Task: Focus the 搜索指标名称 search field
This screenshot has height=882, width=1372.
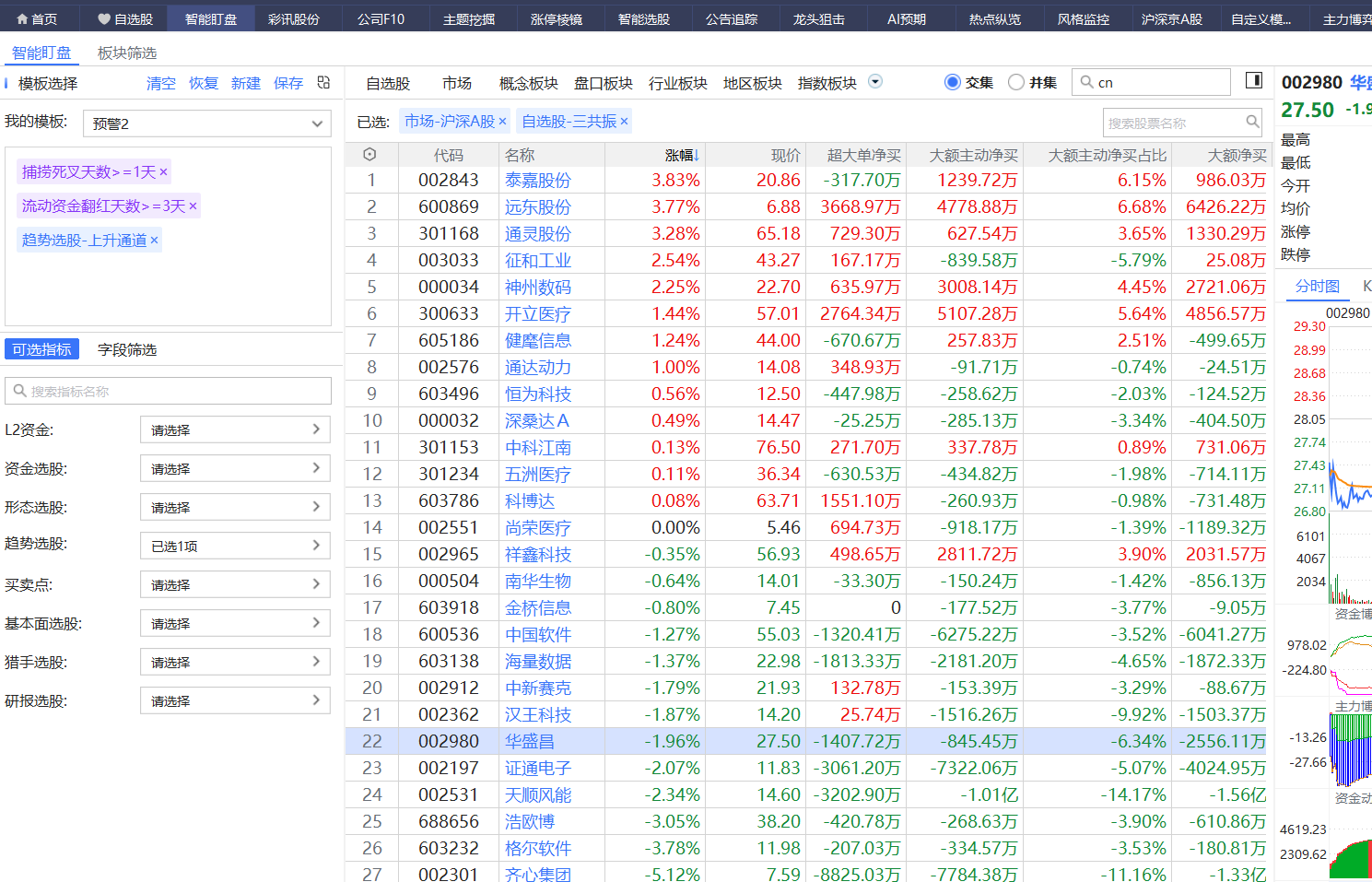Action: pos(168,391)
